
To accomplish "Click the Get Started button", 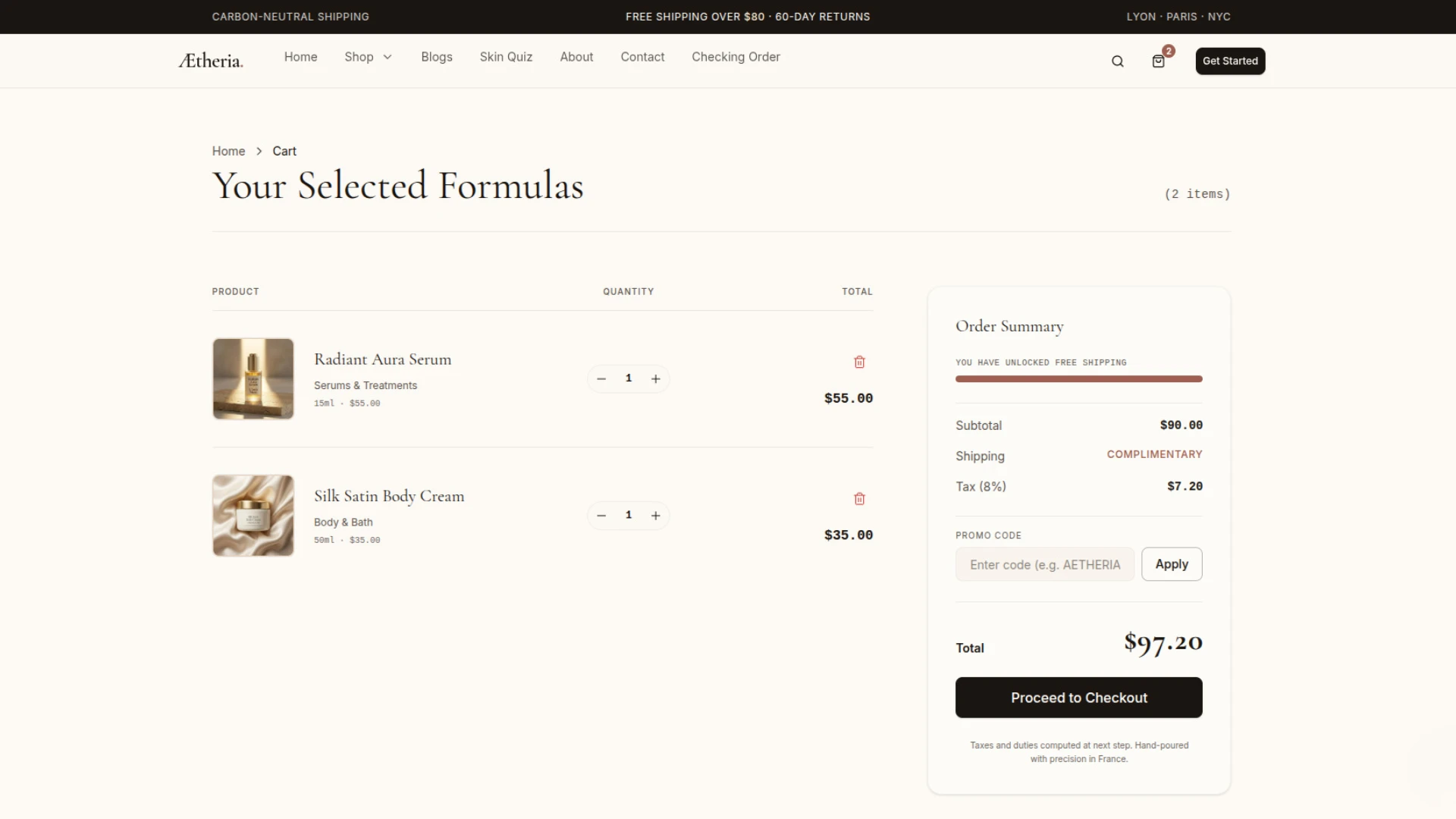I will (1230, 61).
